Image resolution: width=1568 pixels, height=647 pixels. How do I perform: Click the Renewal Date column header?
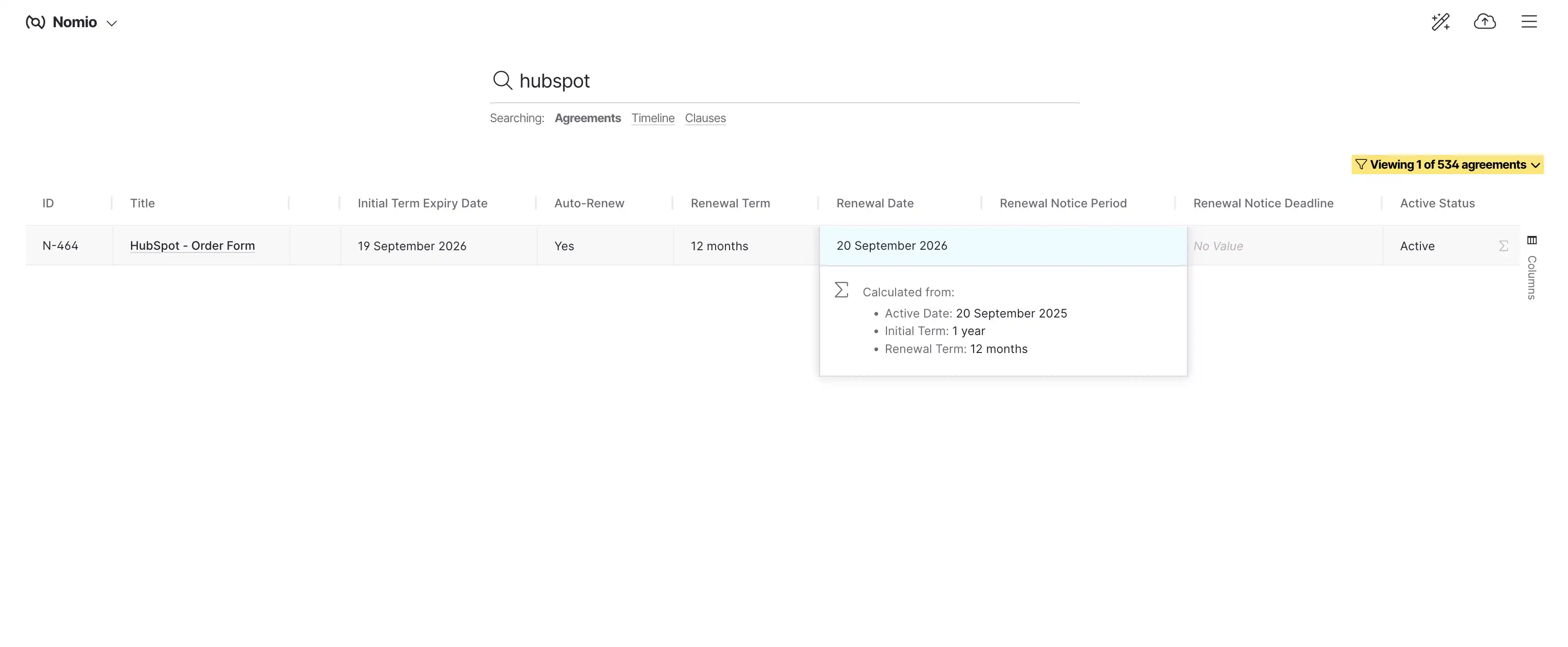click(875, 203)
